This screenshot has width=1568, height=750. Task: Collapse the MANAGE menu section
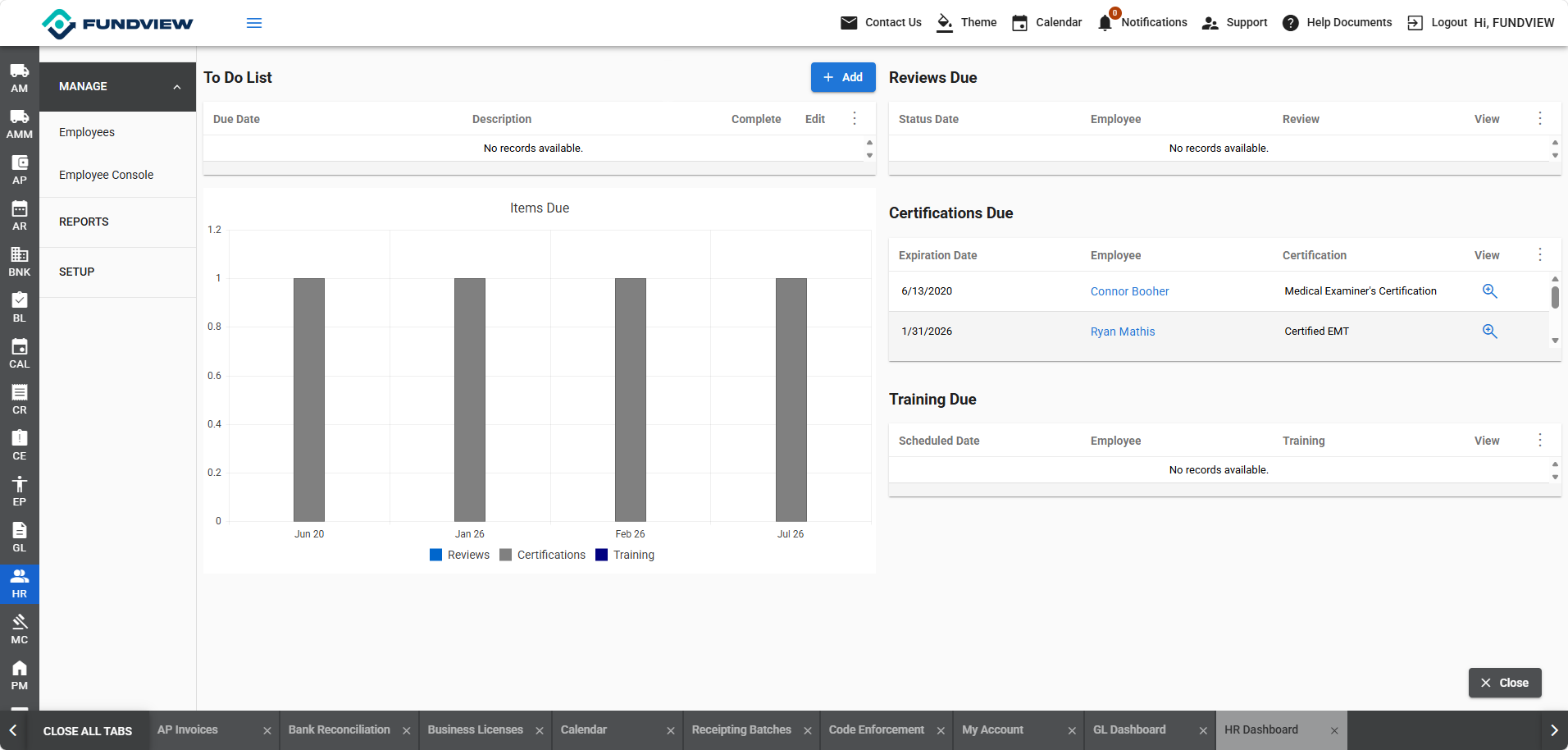(117, 86)
